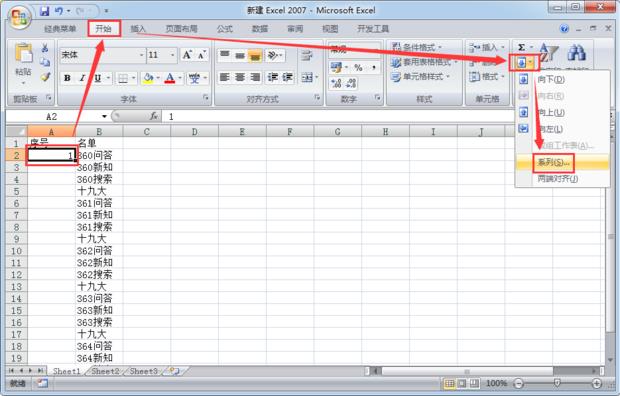
Task: Click the macro record status bar icon
Action: pos(42,383)
